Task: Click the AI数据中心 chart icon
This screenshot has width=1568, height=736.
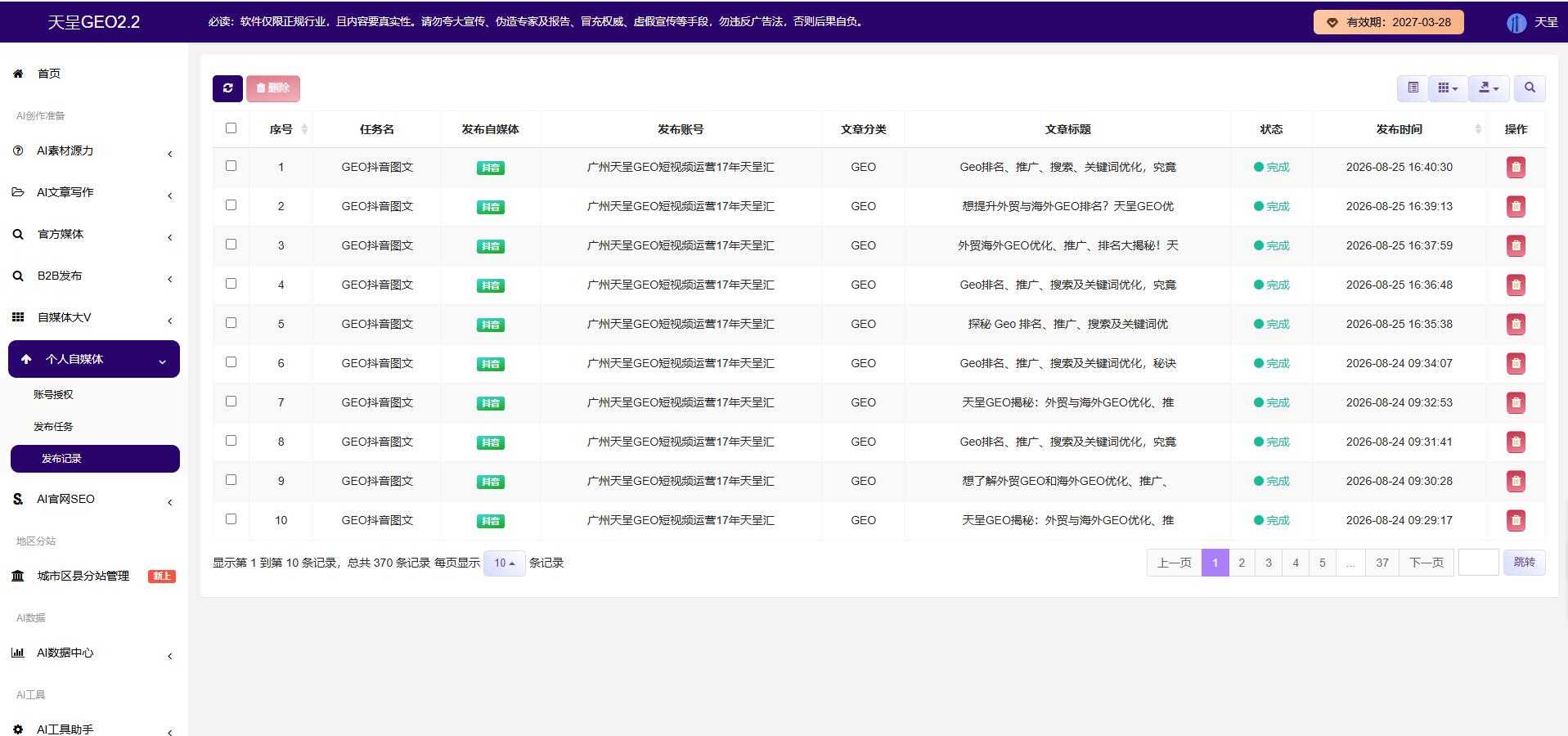Action: click(x=18, y=653)
